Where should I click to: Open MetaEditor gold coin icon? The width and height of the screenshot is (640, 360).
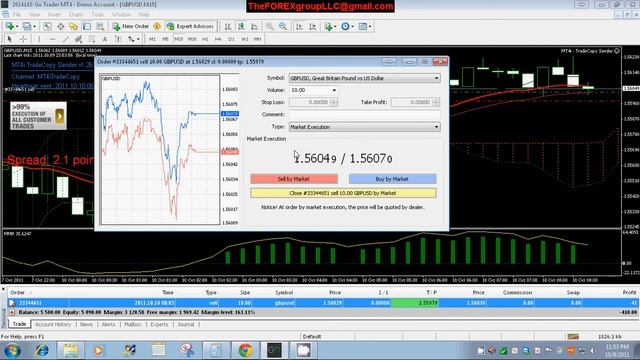[157, 27]
